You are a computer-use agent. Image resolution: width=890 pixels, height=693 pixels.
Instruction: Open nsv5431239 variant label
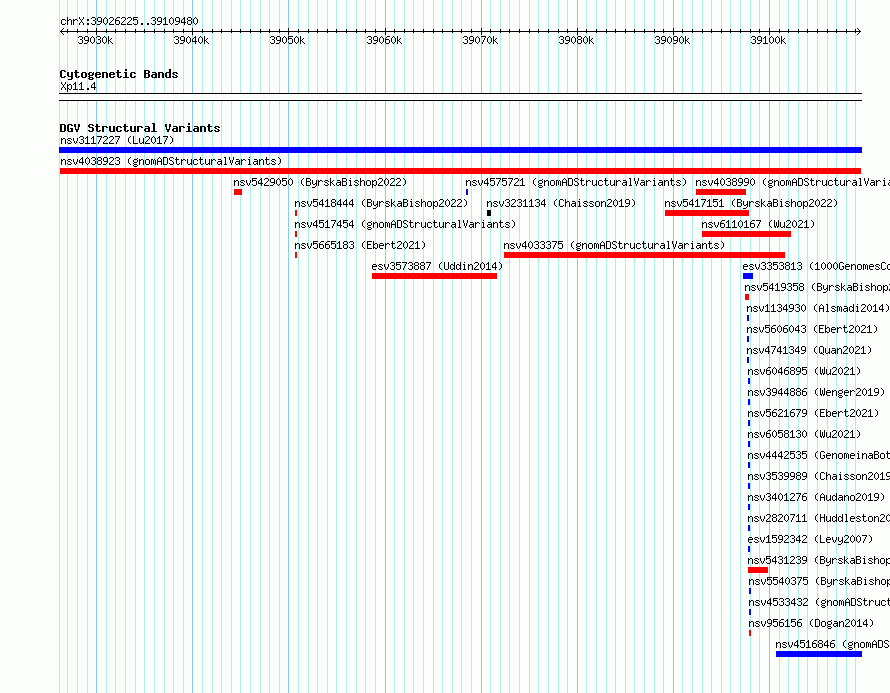coord(818,560)
